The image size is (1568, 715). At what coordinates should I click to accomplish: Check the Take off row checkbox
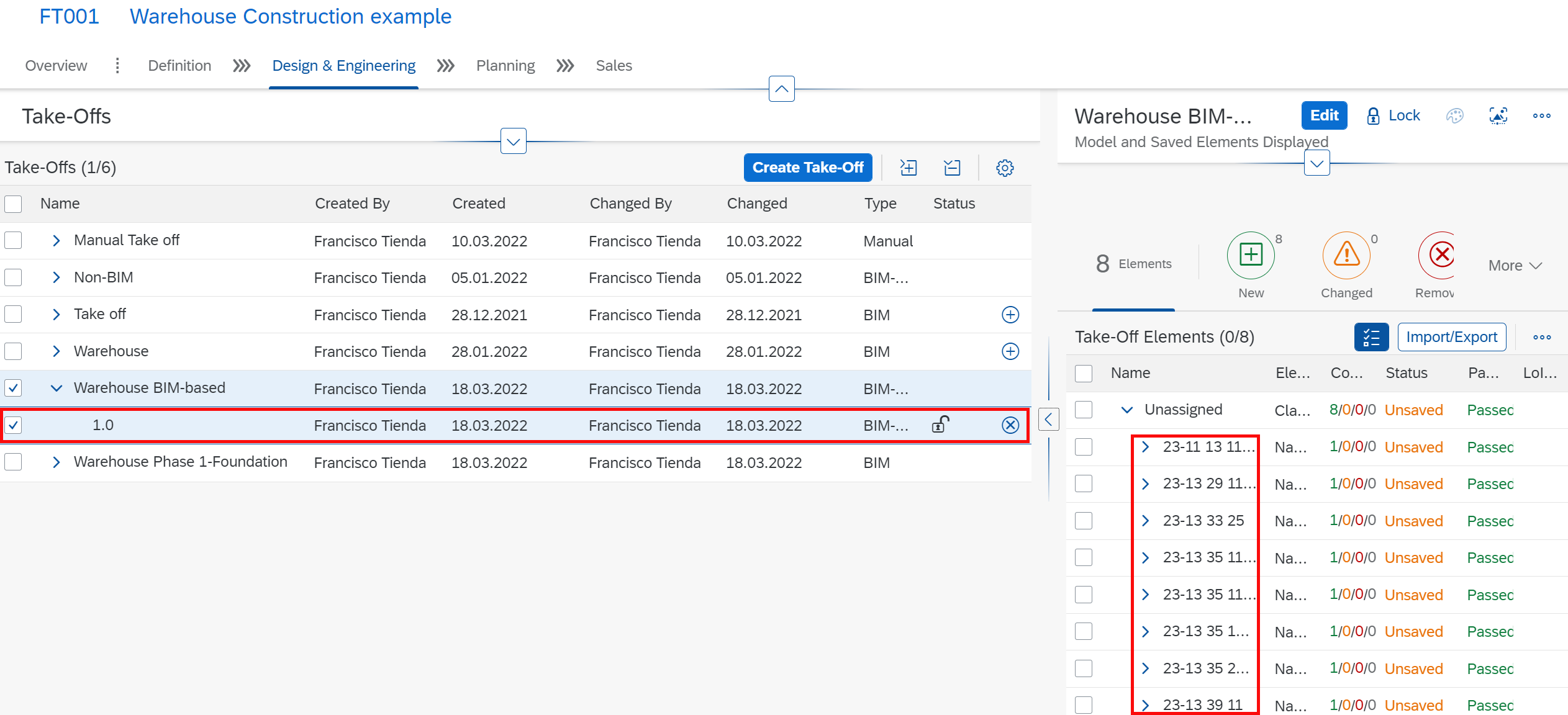[13, 314]
